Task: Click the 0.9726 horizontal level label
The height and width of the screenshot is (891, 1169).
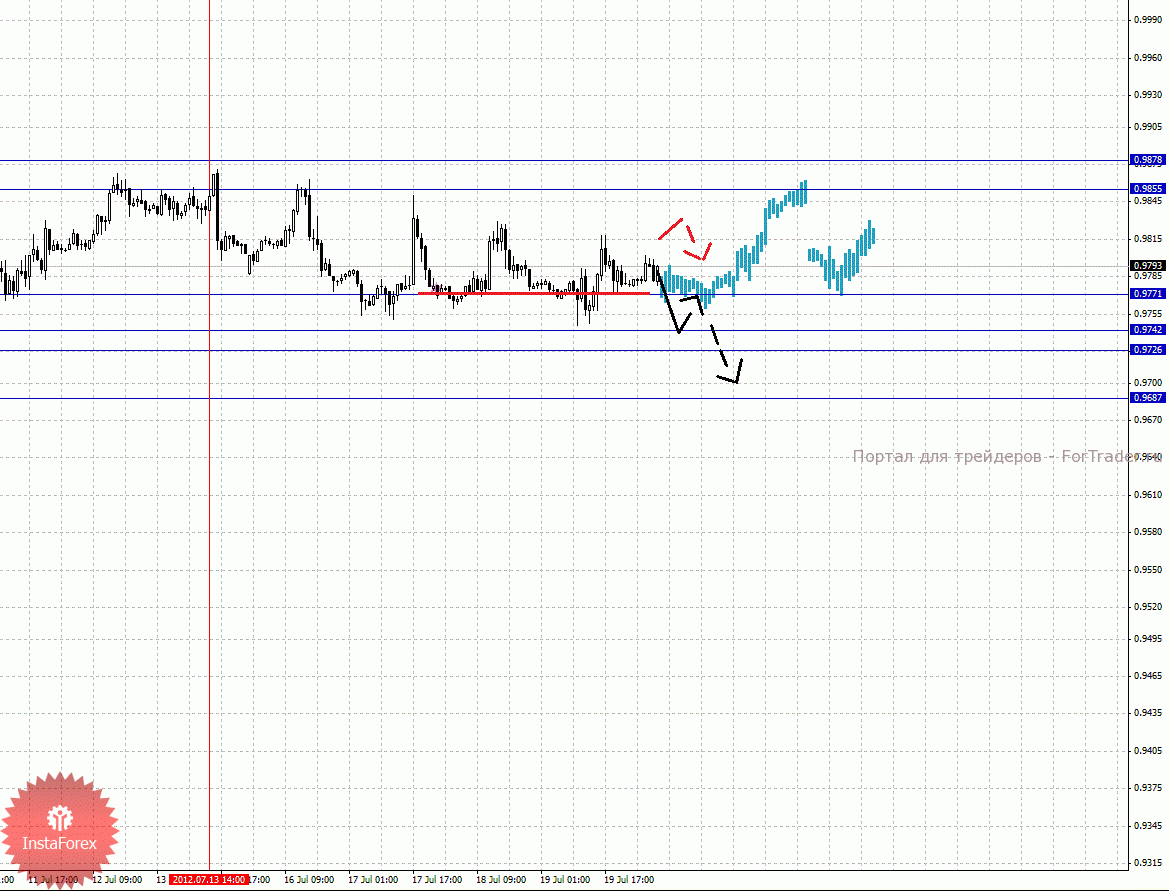Action: coord(1147,350)
